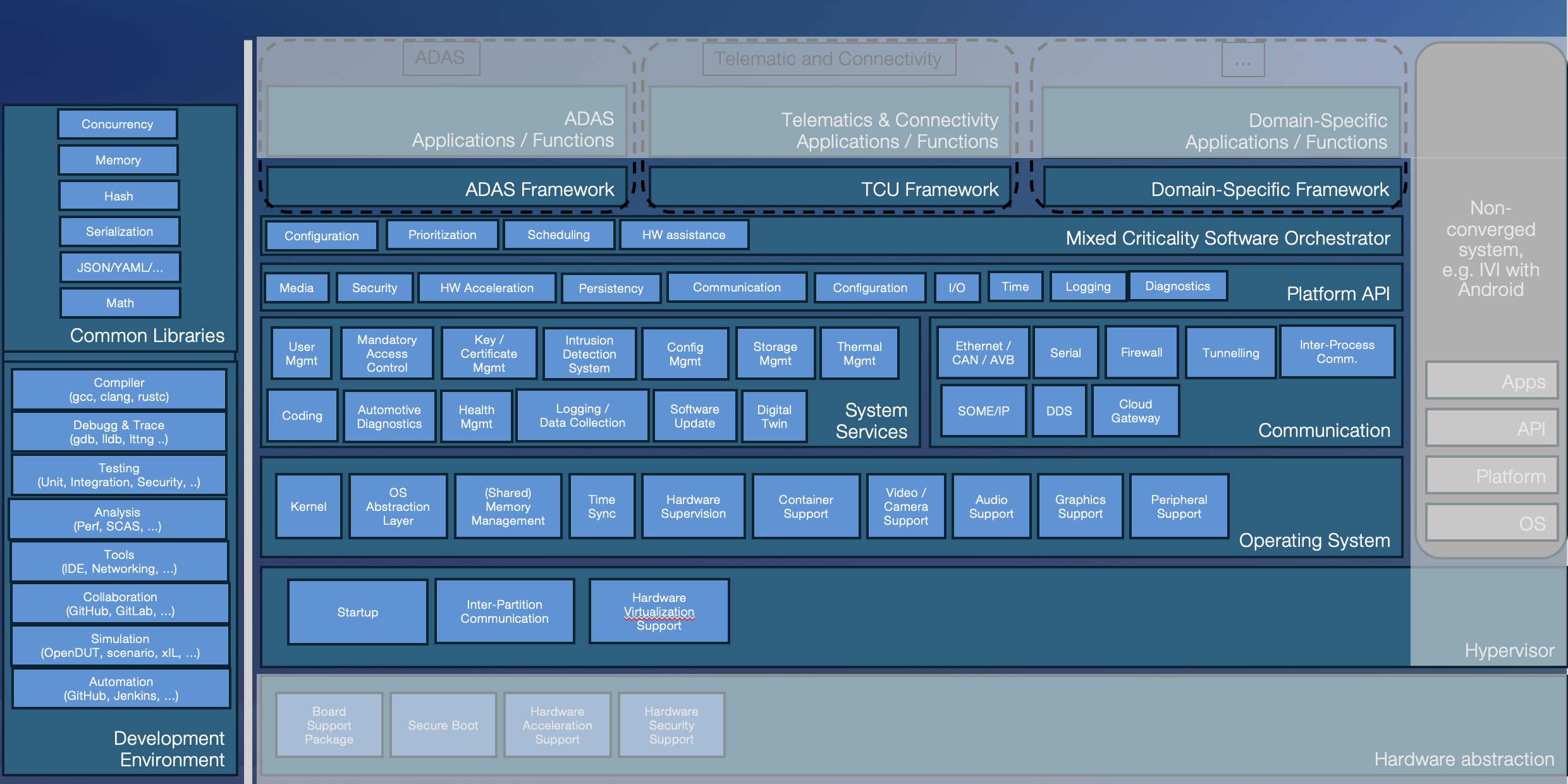
Task: Click the Intrusion Detection System box
Action: pos(589,353)
